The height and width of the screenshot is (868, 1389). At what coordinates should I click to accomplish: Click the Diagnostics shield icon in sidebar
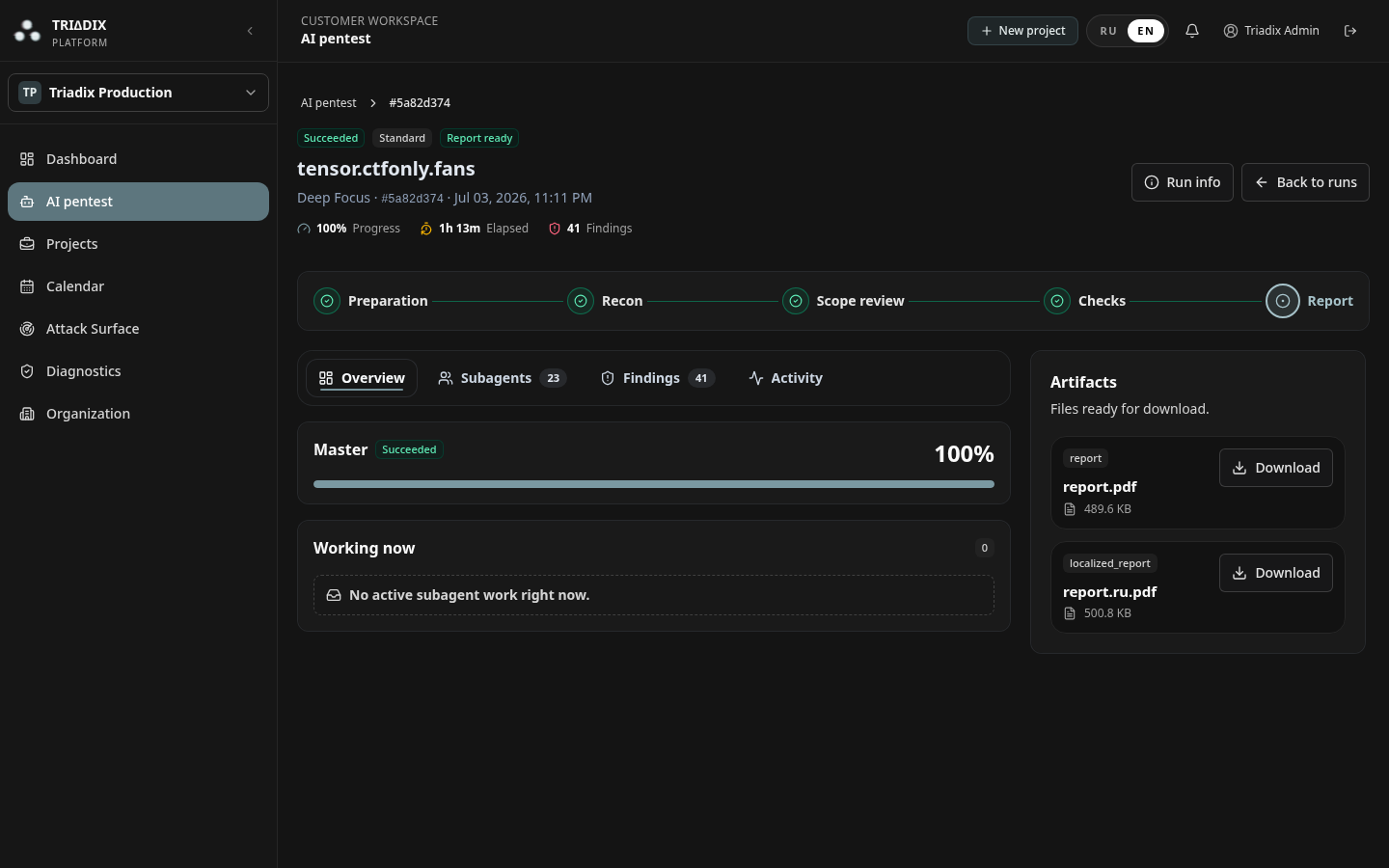pos(27,371)
